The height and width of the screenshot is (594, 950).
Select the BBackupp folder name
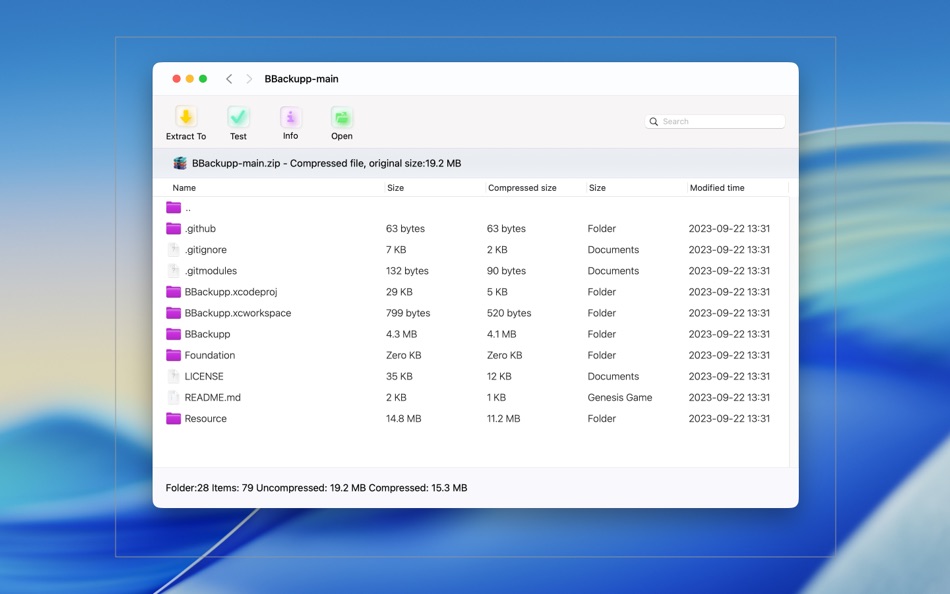pyautogui.click(x=207, y=334)
